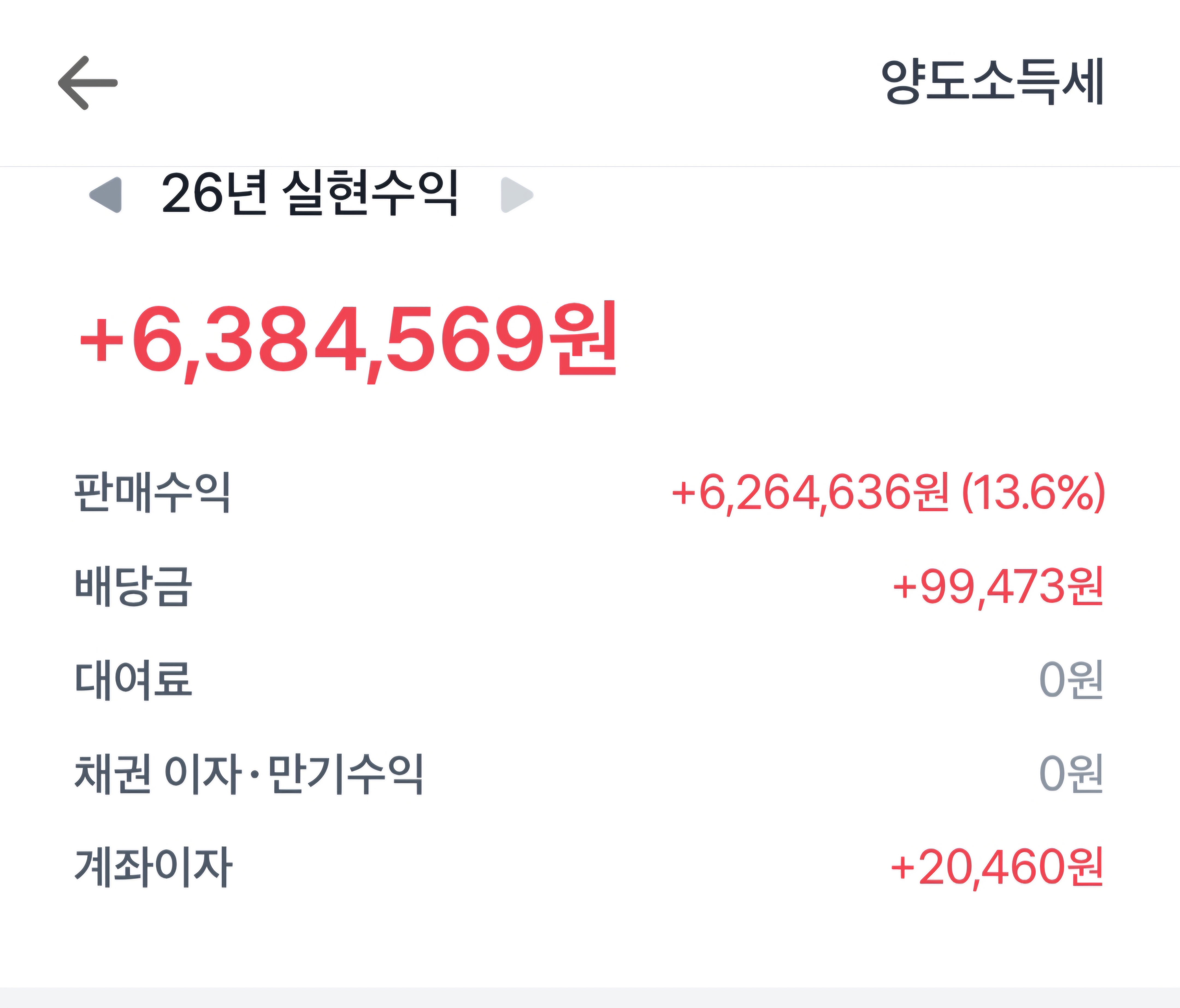Open the 채권 이자·만기수익 row
Image resolution: width=1180 pixels, height=1008 pixels.
tap(589, 774)
